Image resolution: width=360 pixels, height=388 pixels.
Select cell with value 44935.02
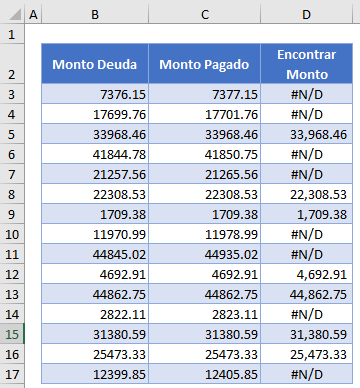coord(205,254)
